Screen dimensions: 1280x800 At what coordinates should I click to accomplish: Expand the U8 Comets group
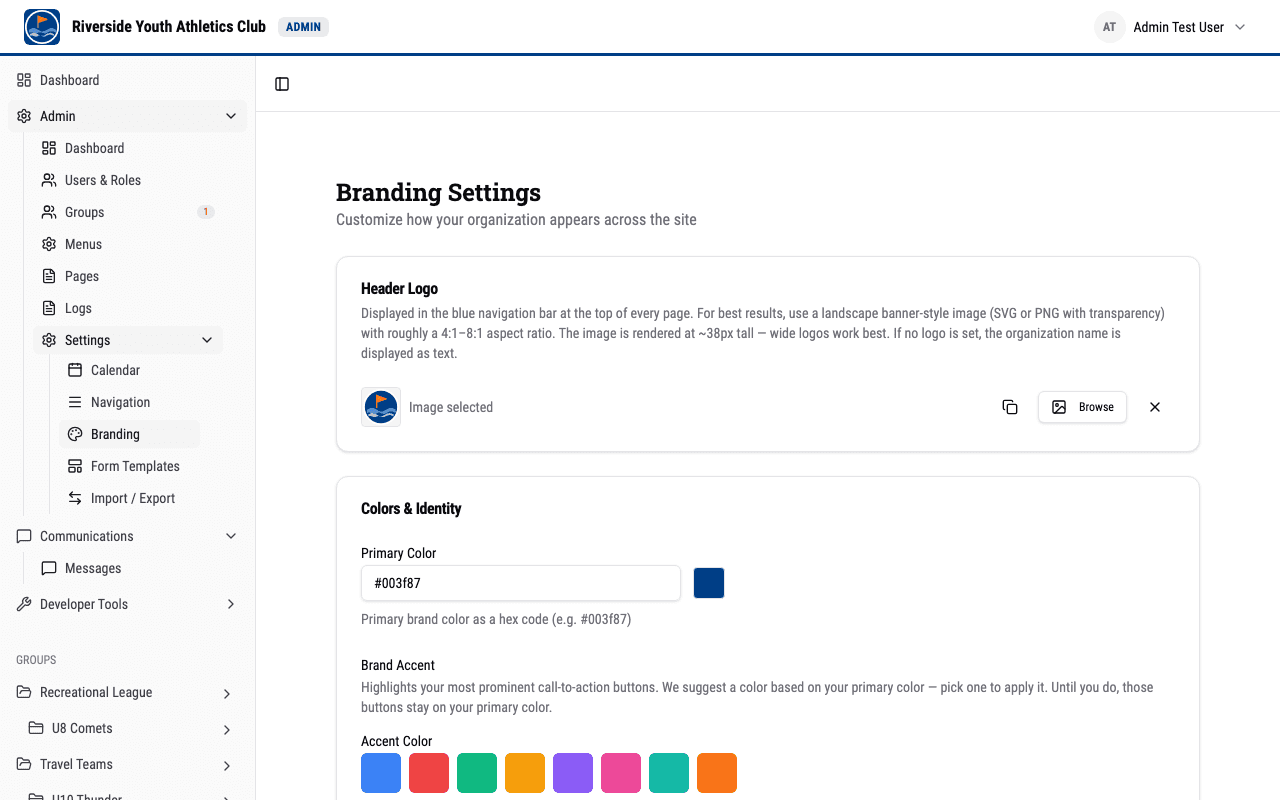click(227, 729)
